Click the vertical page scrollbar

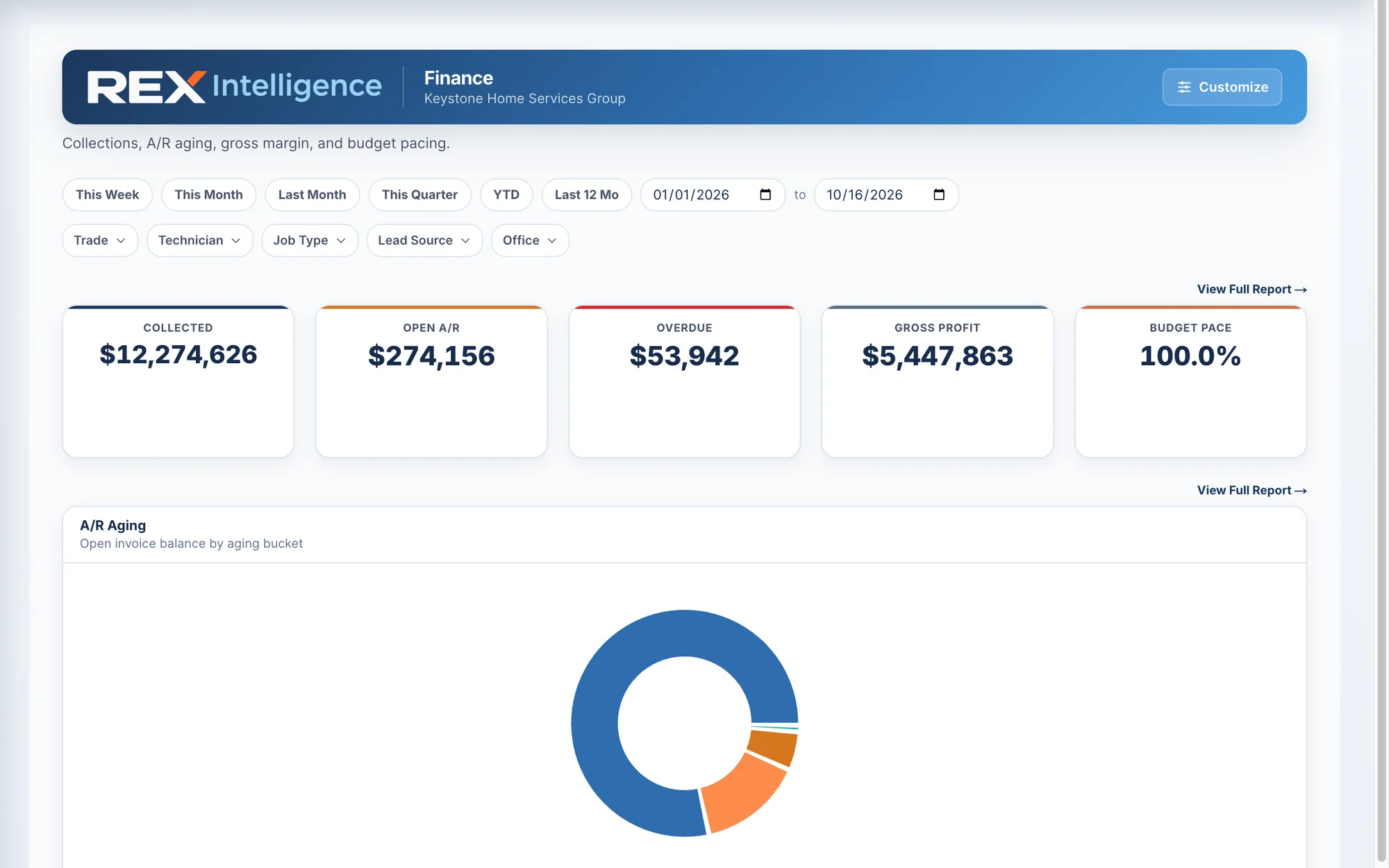point(1381,431)
